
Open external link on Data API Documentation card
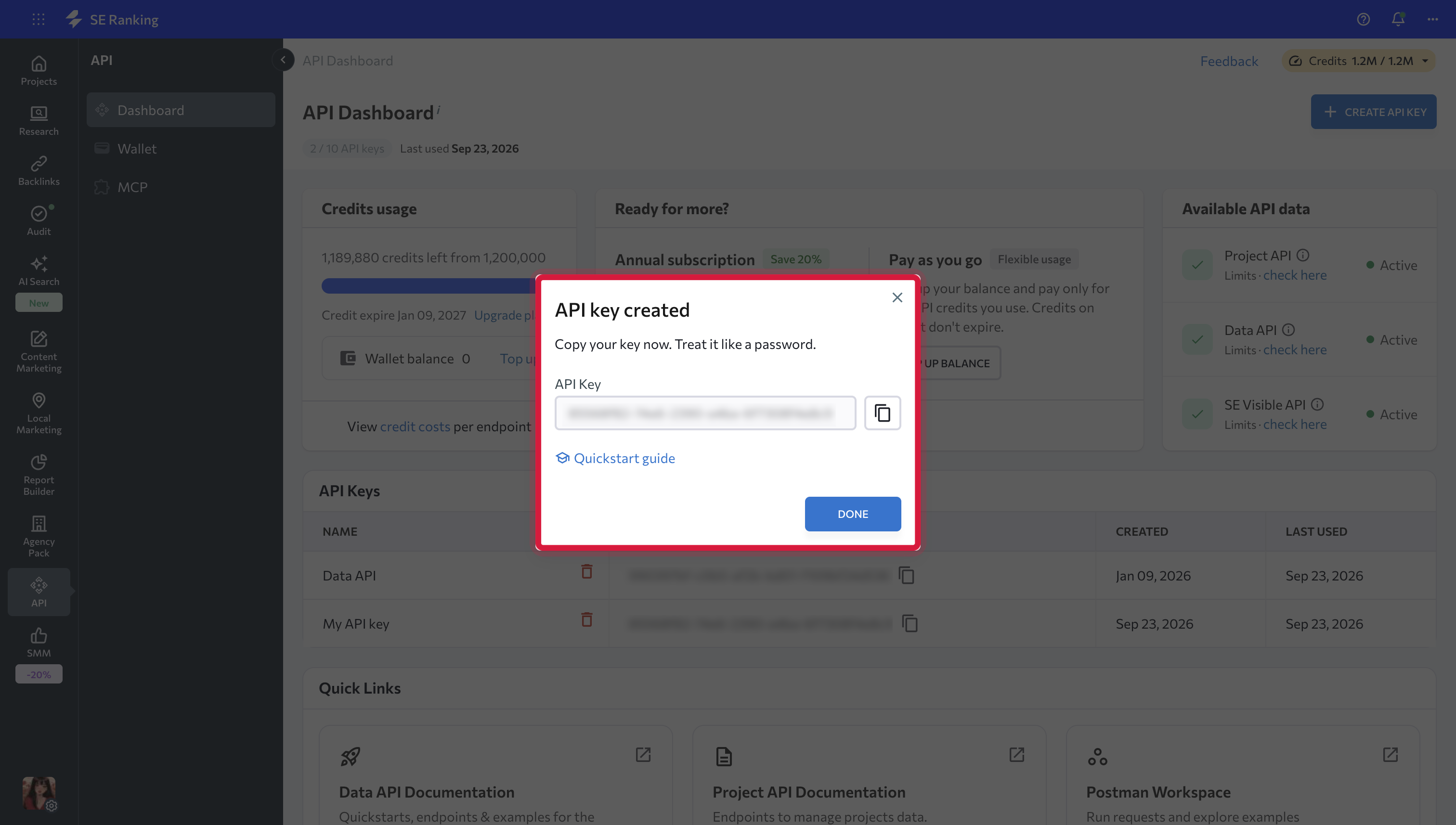643,755
